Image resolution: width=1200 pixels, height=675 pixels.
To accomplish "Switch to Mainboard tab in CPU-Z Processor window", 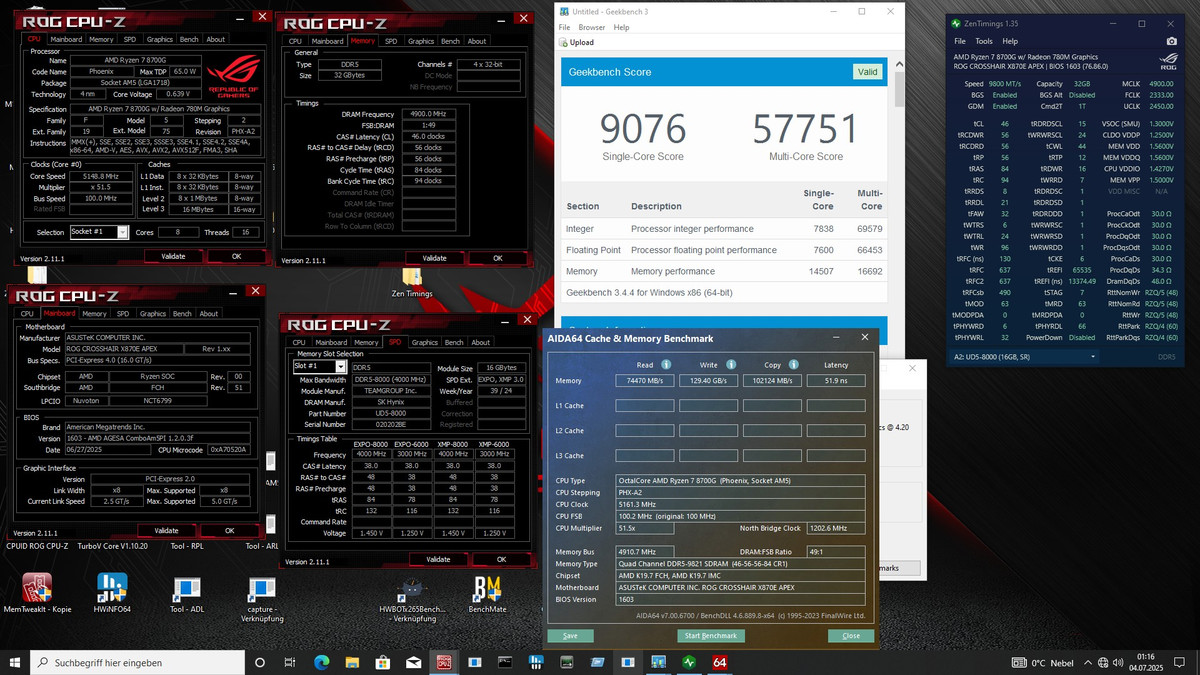I will pos(66,39).
